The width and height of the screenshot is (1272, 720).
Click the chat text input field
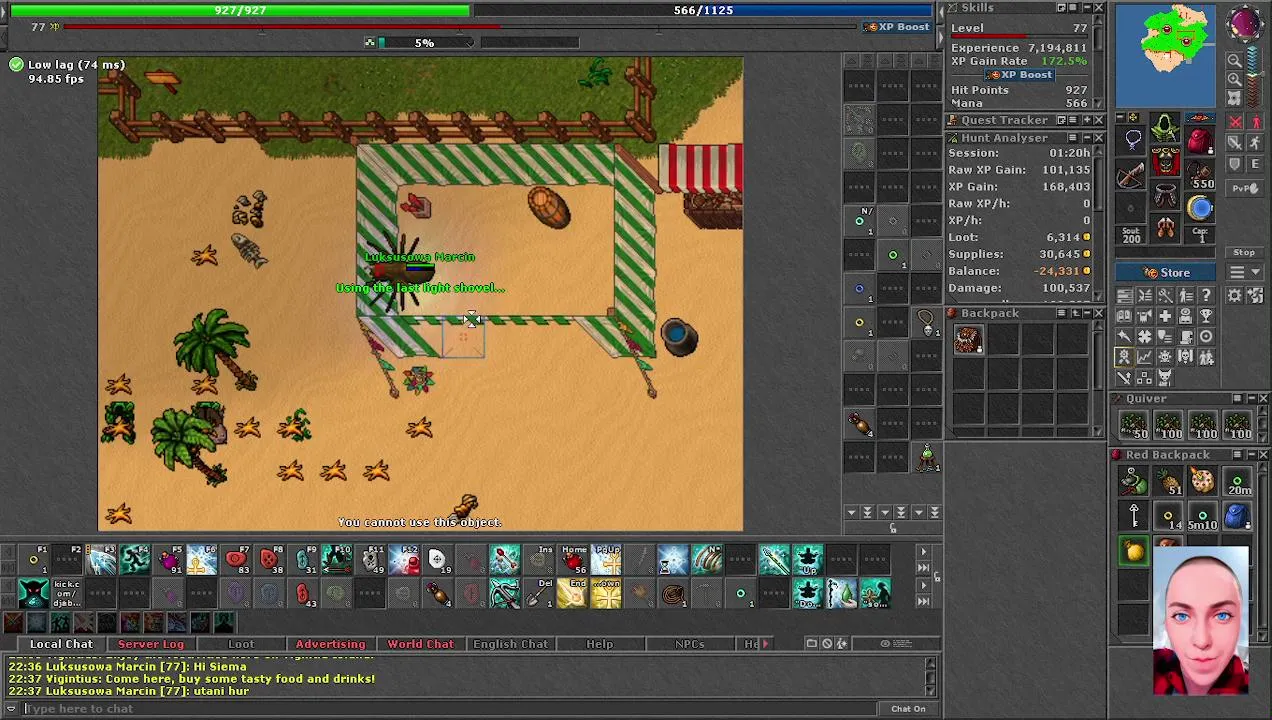coord(450,709)
